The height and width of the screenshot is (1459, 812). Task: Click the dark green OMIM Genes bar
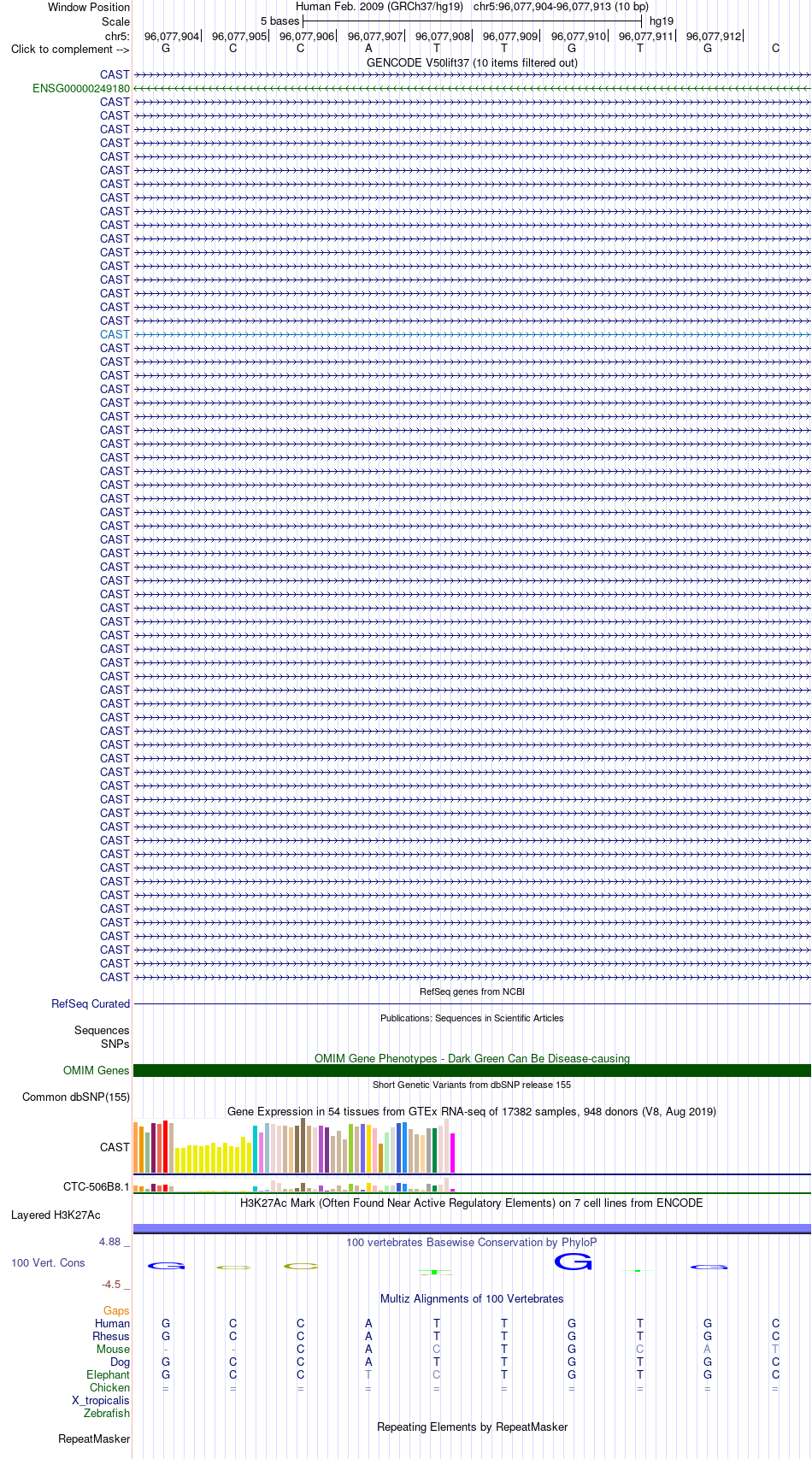click(x=472, y=1070)
